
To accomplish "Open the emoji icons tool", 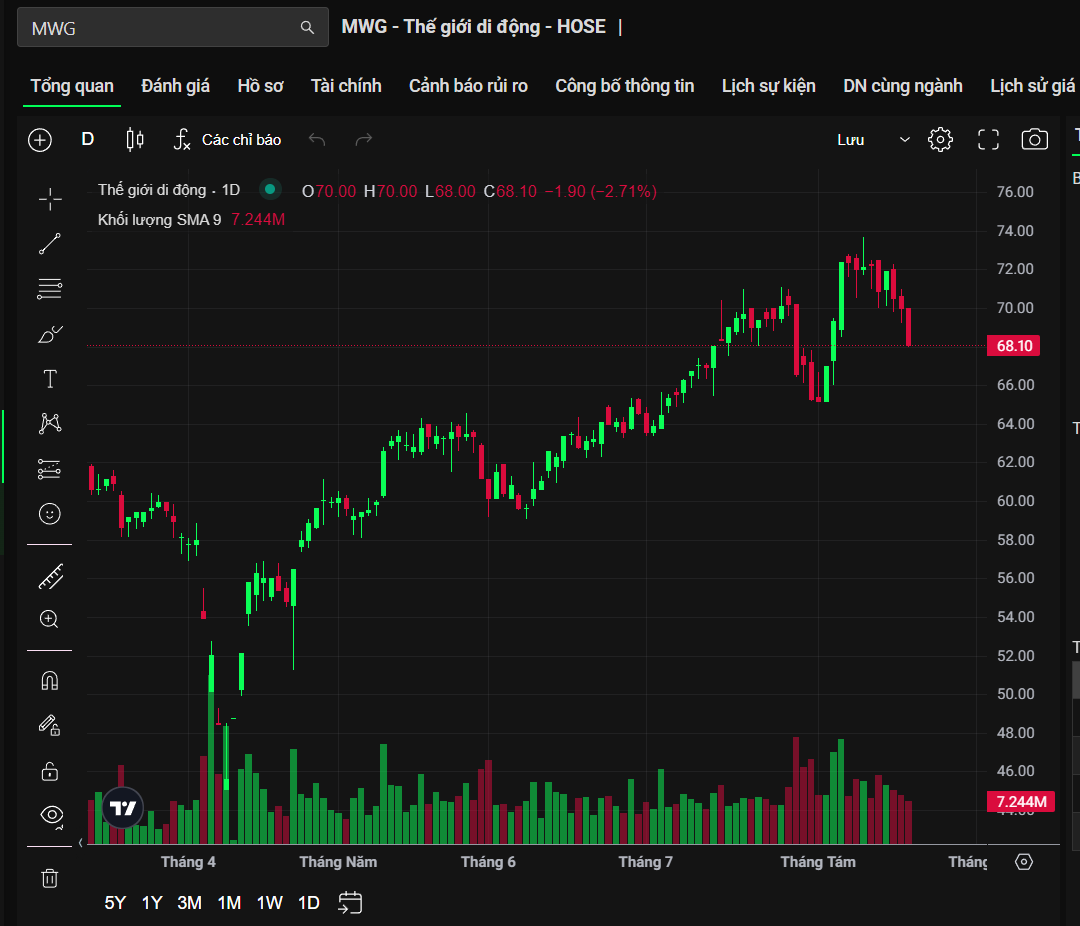I will [x=50, y=514].
